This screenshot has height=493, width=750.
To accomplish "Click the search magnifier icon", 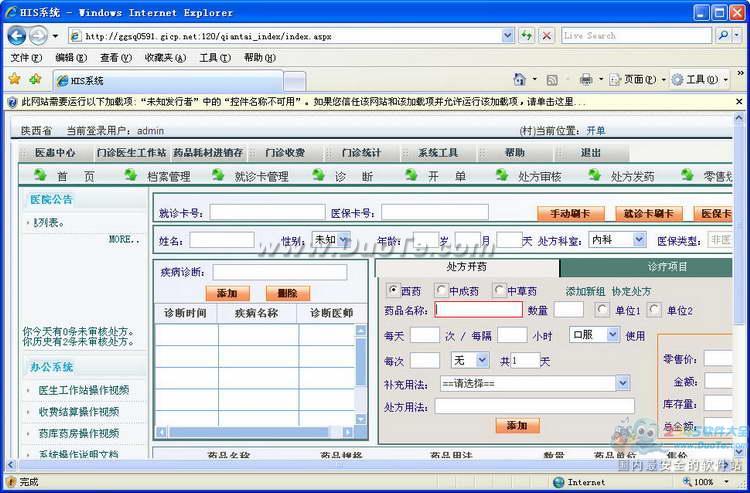I will coord(724,35).
